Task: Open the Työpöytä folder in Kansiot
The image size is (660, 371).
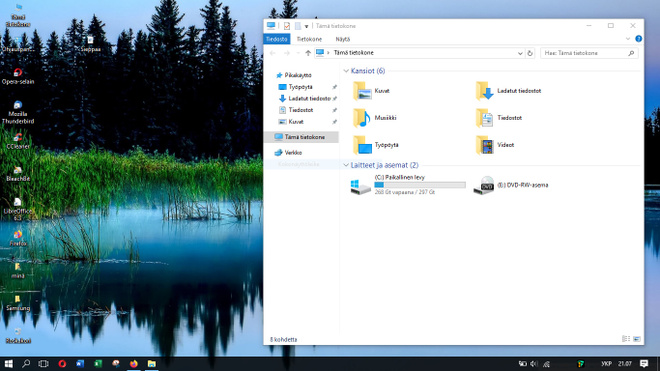Action: pyautogui.click(x=376, y=145)
